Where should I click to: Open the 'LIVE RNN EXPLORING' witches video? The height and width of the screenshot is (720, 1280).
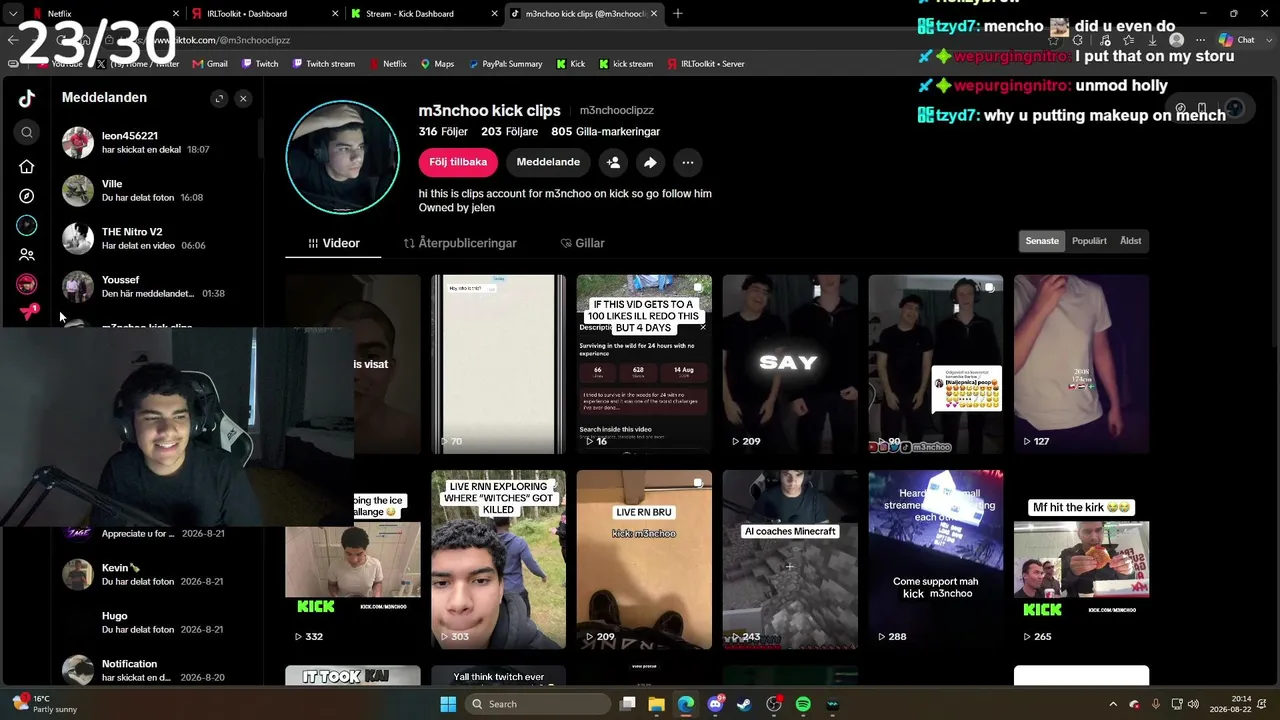(x=498, y=560)
